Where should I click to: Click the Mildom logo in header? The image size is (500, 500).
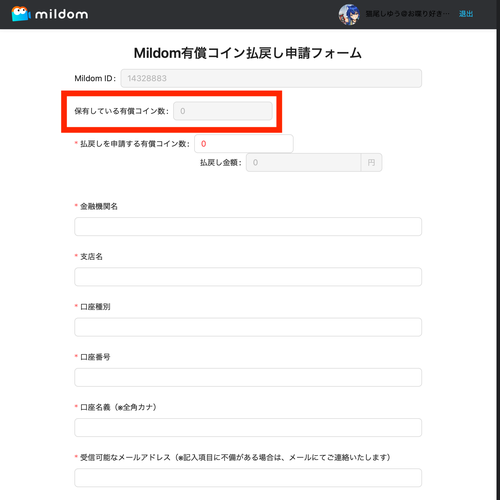50,14
